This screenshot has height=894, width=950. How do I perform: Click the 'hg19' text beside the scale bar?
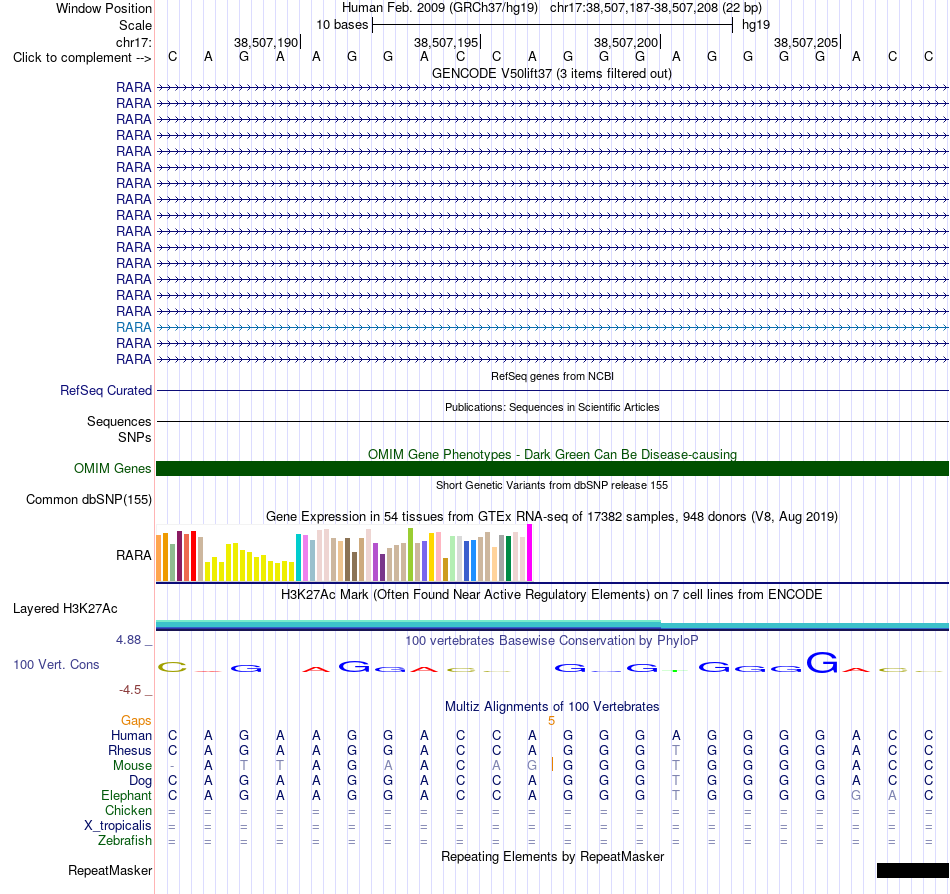click(x=756, y=25)
